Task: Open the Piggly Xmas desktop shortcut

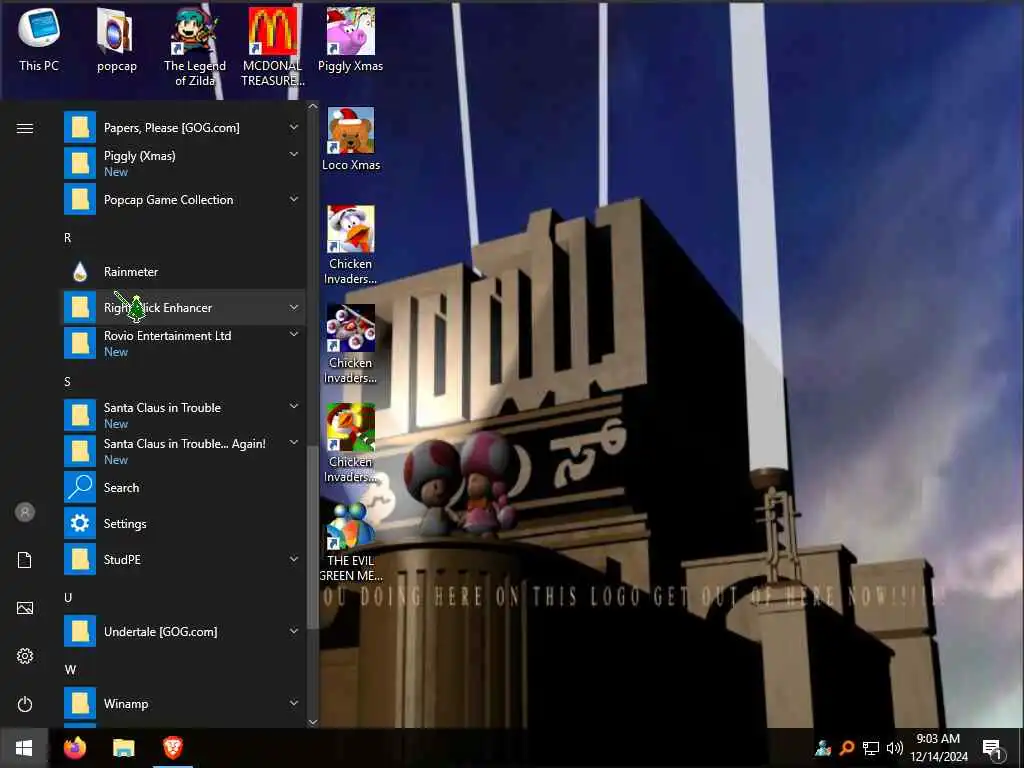Action: (x=351, y=39)
